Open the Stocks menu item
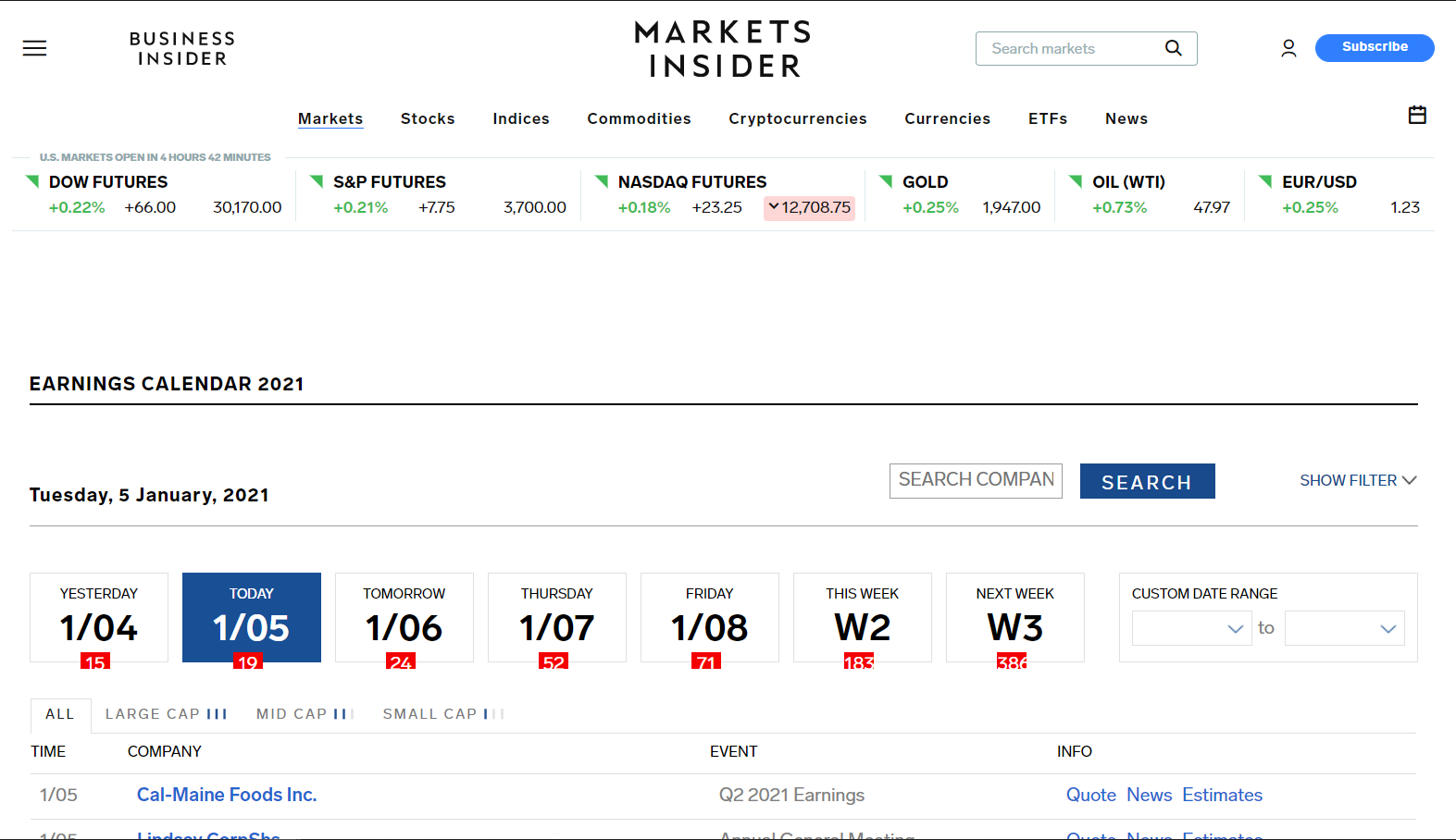This screenshot has height=840, width=1456. [x=428, y=118]
